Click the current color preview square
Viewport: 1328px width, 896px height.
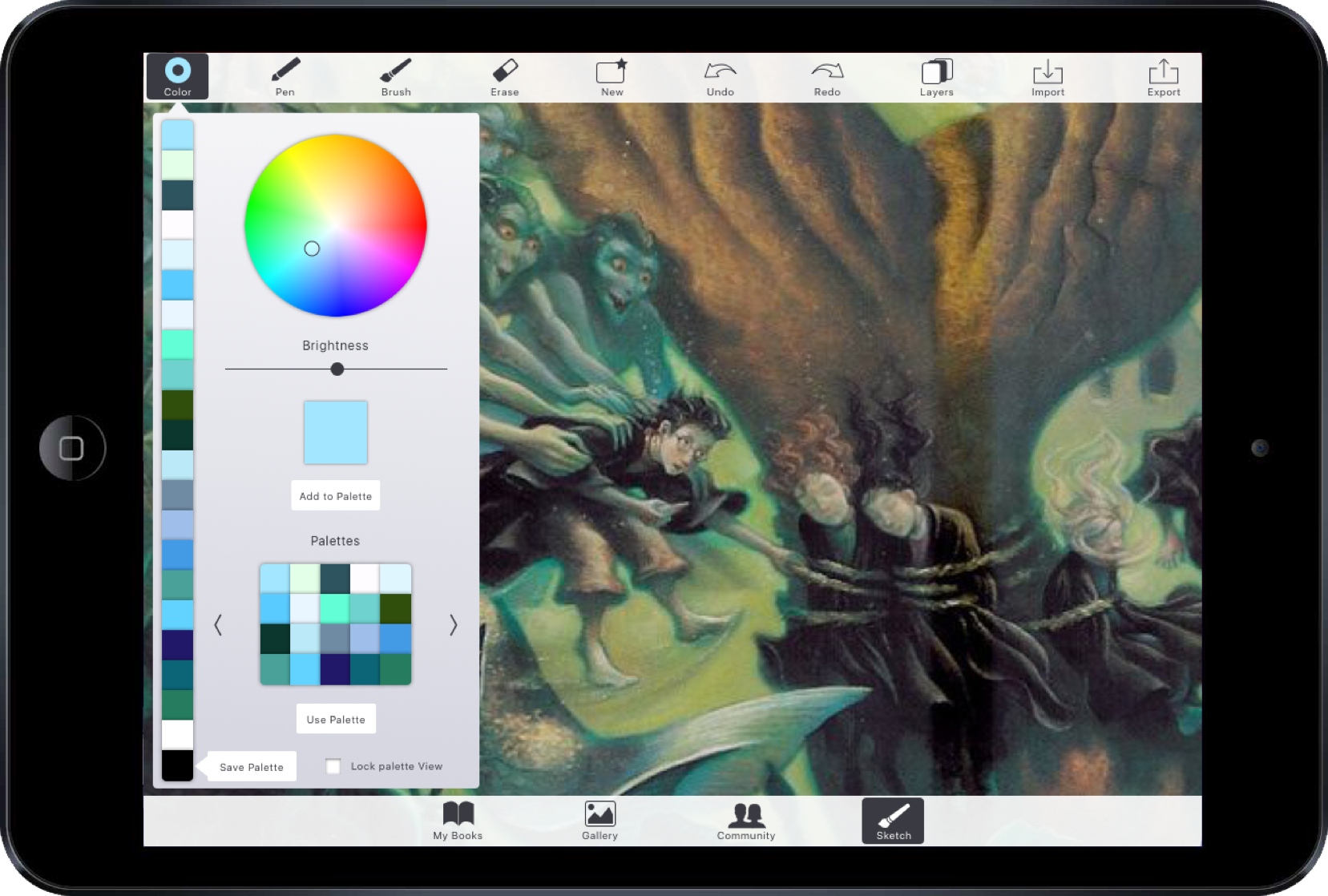pos(335,433)
